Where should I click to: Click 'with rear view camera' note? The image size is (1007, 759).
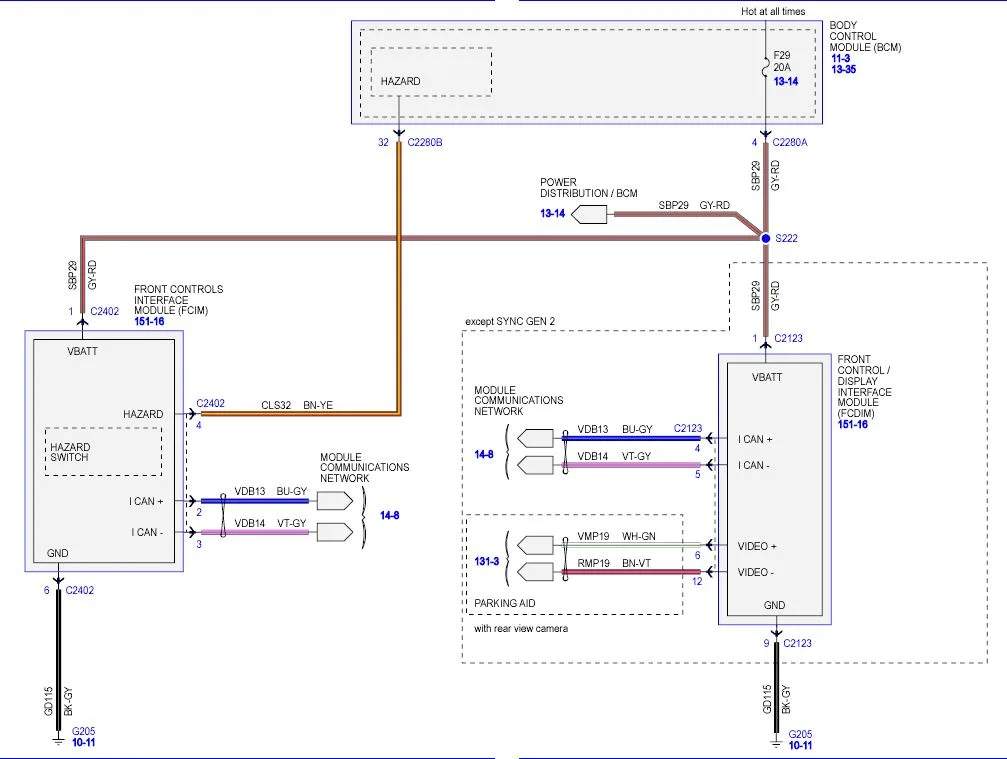pyautogui.click(x=521, y=629)
